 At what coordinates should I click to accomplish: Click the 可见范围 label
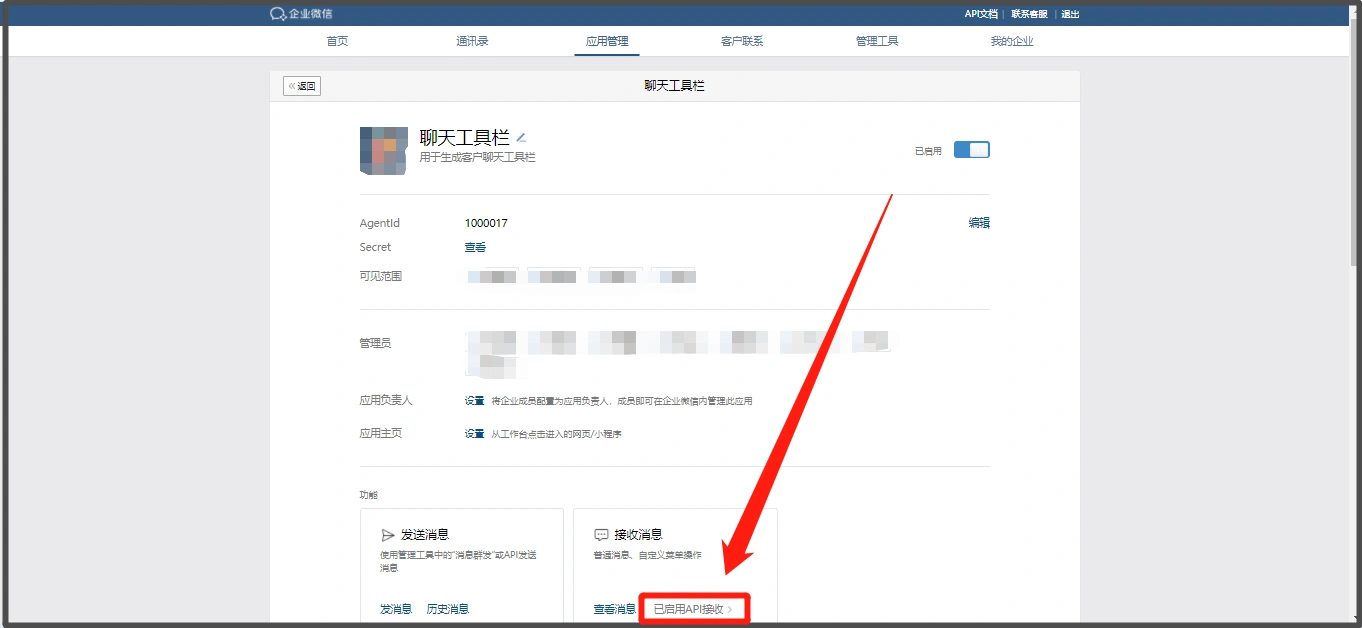point(381,276)
